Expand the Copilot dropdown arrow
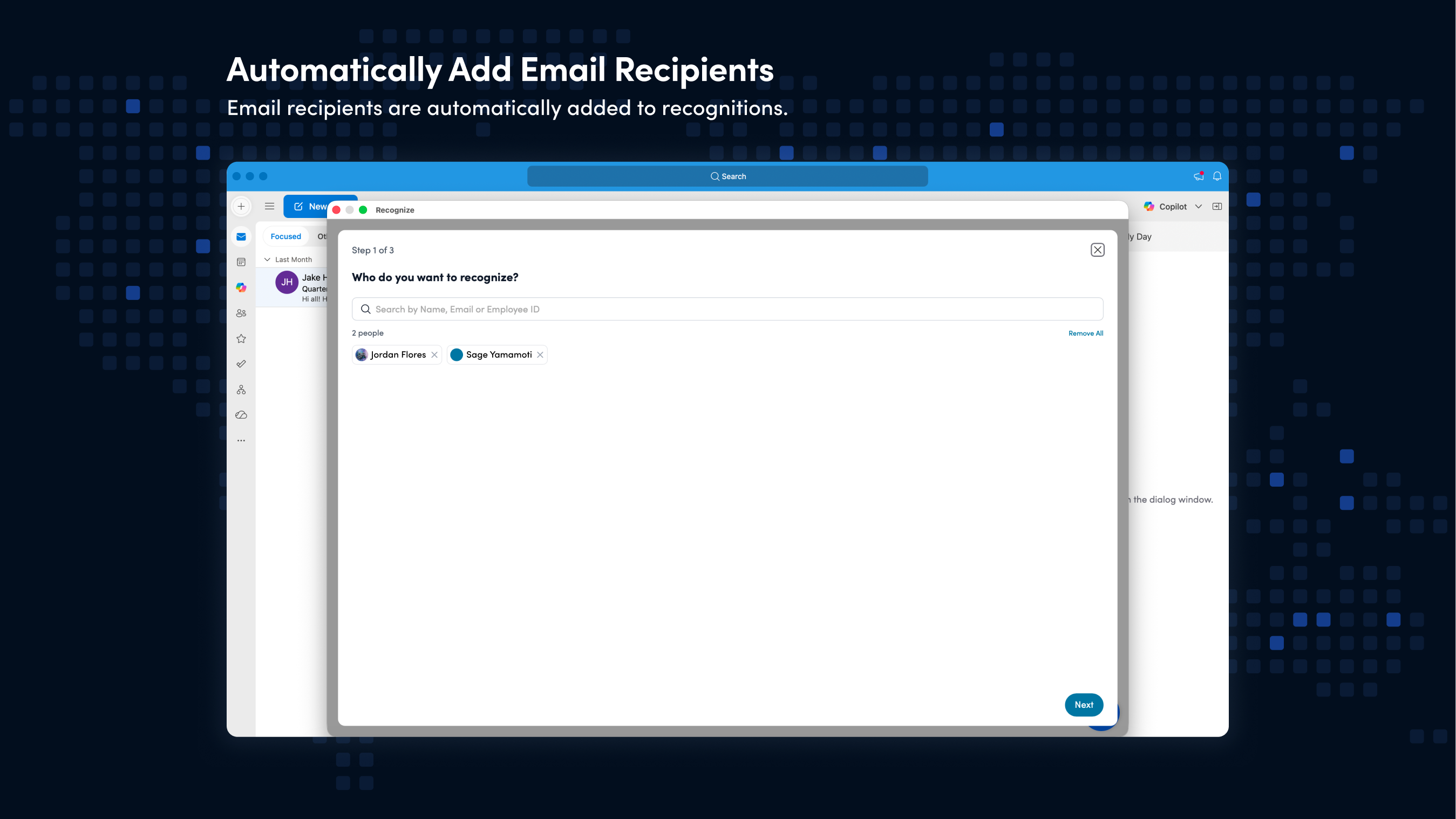Image resolution: width=1456 pixels, height=819 pixels. pyautogui.click(x=1198, y=206)
